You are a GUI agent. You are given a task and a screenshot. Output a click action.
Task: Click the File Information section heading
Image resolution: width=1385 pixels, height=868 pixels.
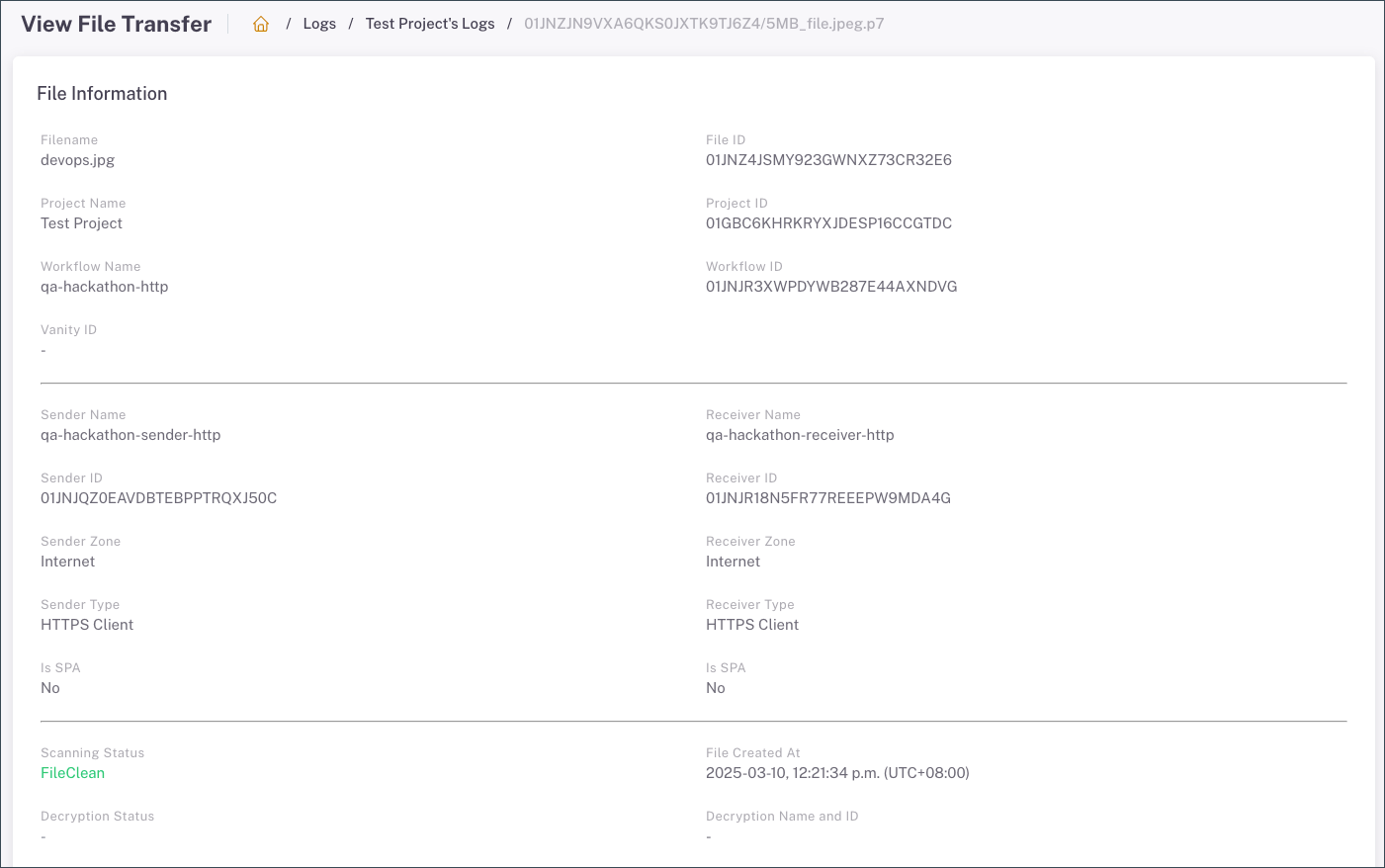pyautogui.click(x=102, y=94)
